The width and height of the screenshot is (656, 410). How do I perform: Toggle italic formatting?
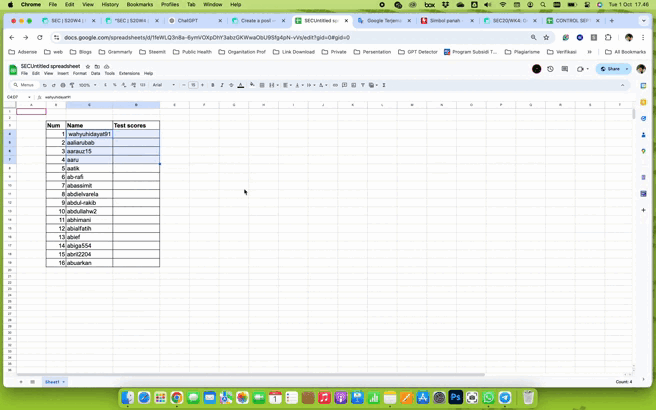(222, 85)
